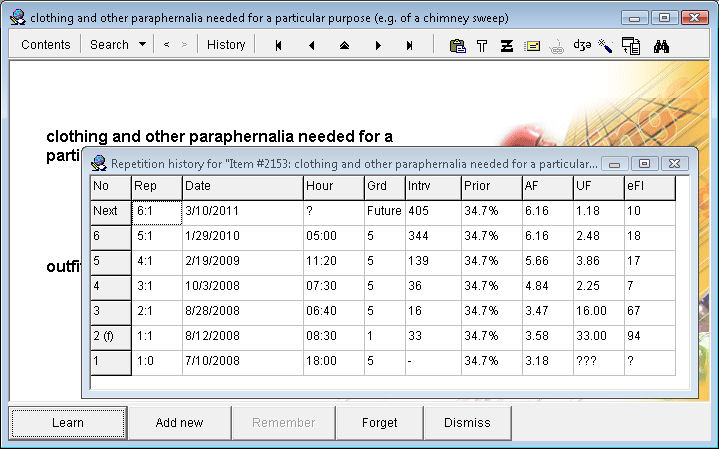Select the 2/19/2009 date cell

(243, 261)
